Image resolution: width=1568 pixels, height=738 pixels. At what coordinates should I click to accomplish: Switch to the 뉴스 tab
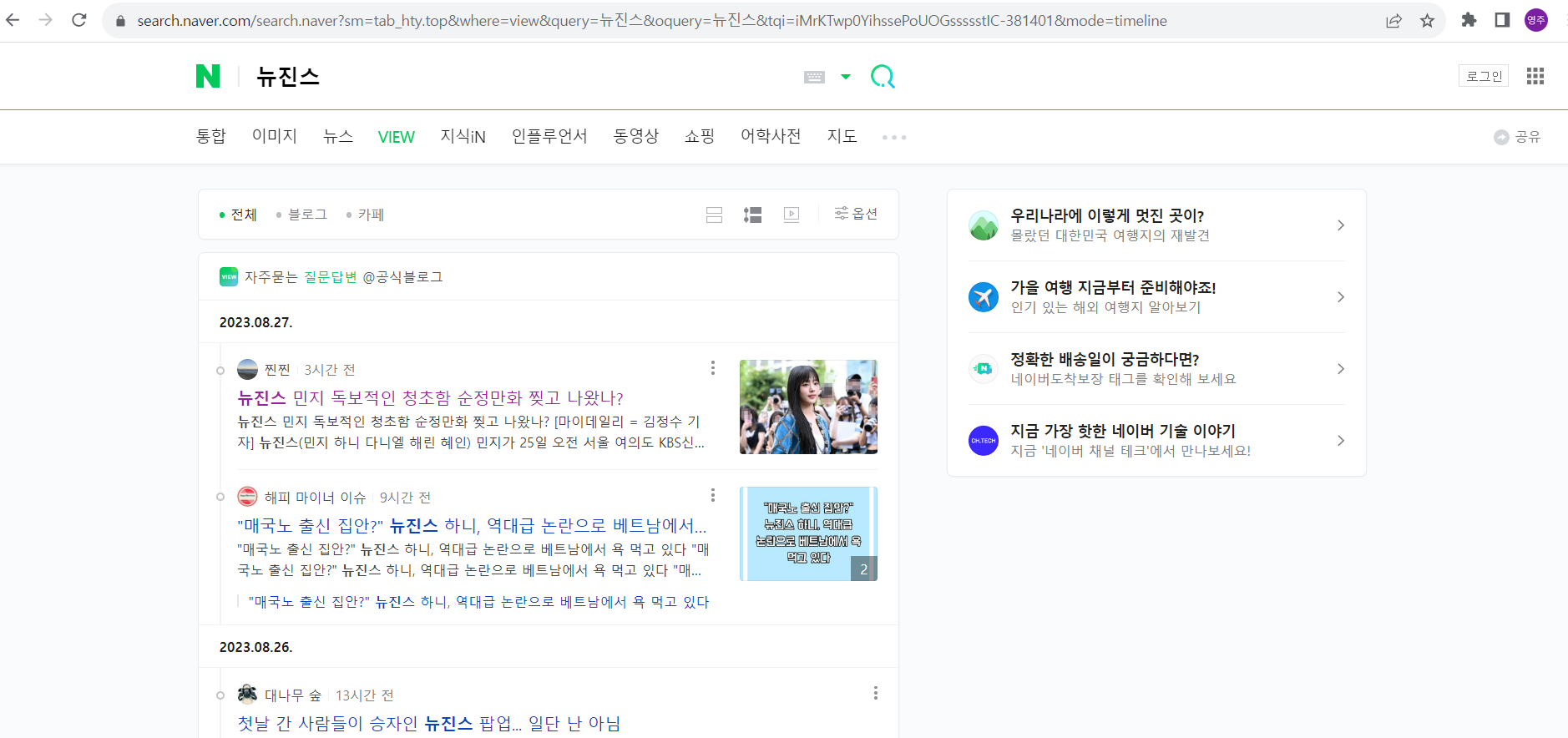point(338,136)
